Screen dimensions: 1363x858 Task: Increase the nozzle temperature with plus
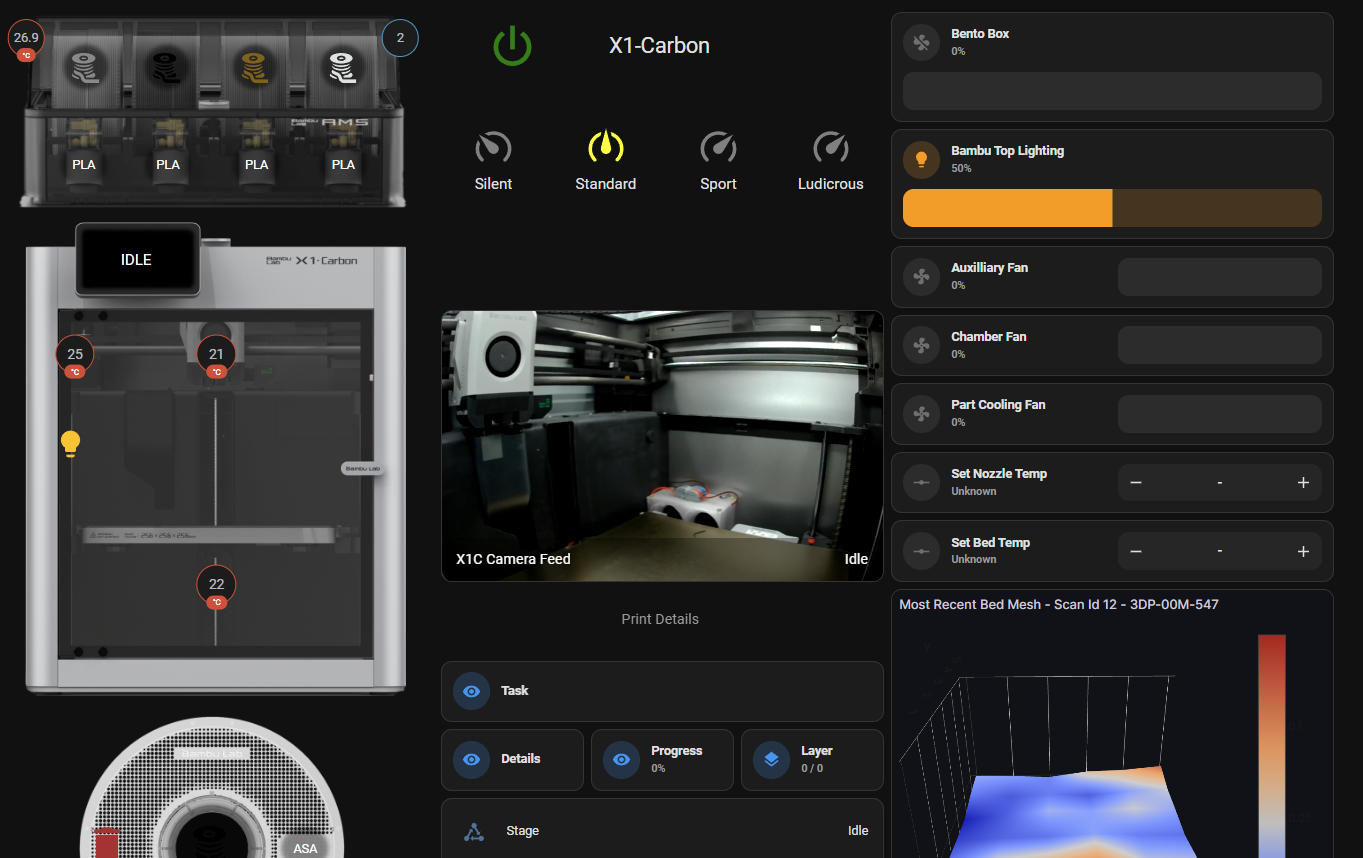[x=1303, y=482]
